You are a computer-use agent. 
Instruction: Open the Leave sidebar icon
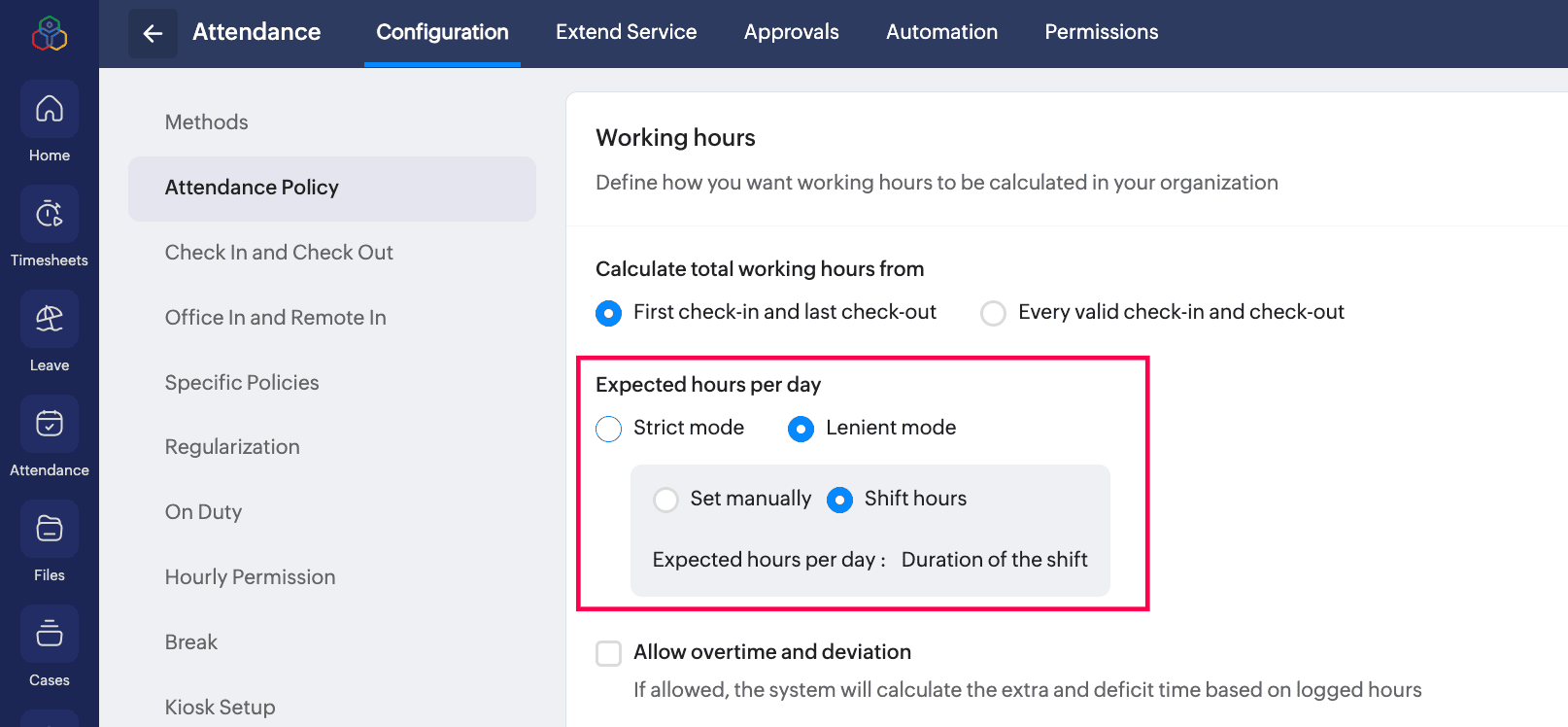(x=50, y=319)
